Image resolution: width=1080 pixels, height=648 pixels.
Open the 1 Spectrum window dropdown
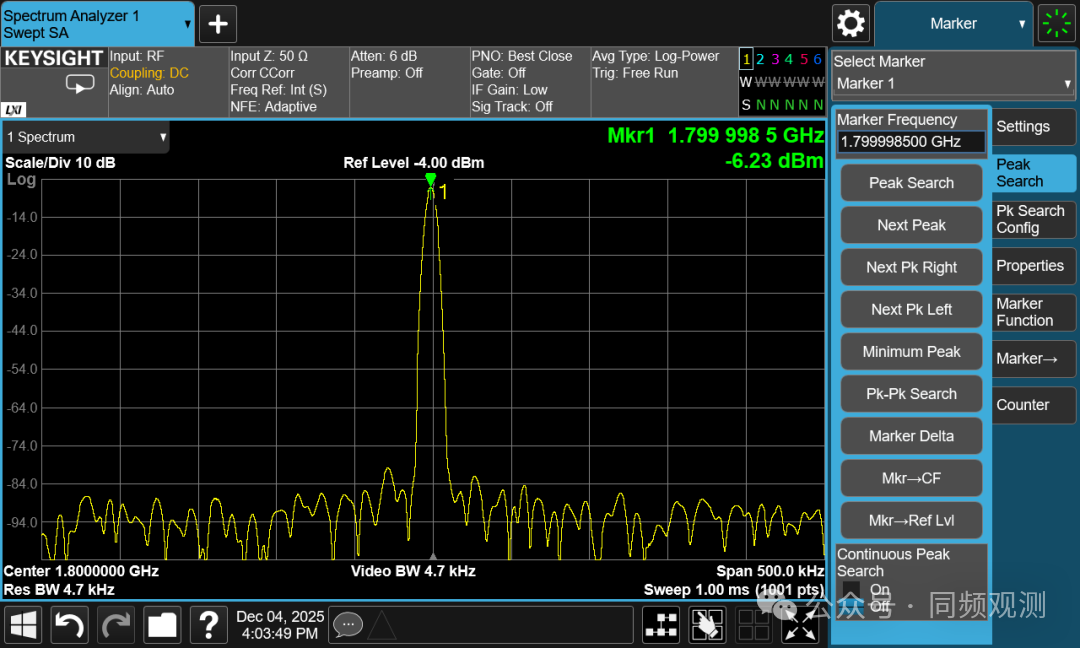pyautogui.click(x=86, y=137)
